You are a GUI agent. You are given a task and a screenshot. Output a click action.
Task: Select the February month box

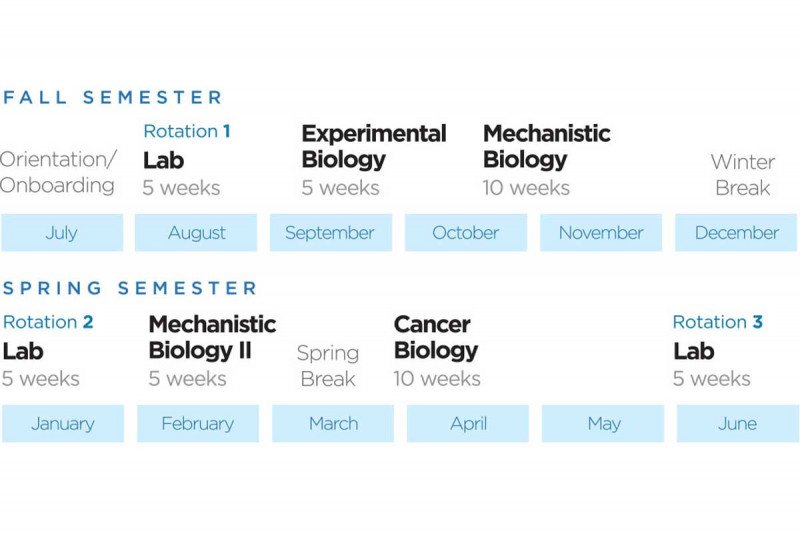pos(198,424)
